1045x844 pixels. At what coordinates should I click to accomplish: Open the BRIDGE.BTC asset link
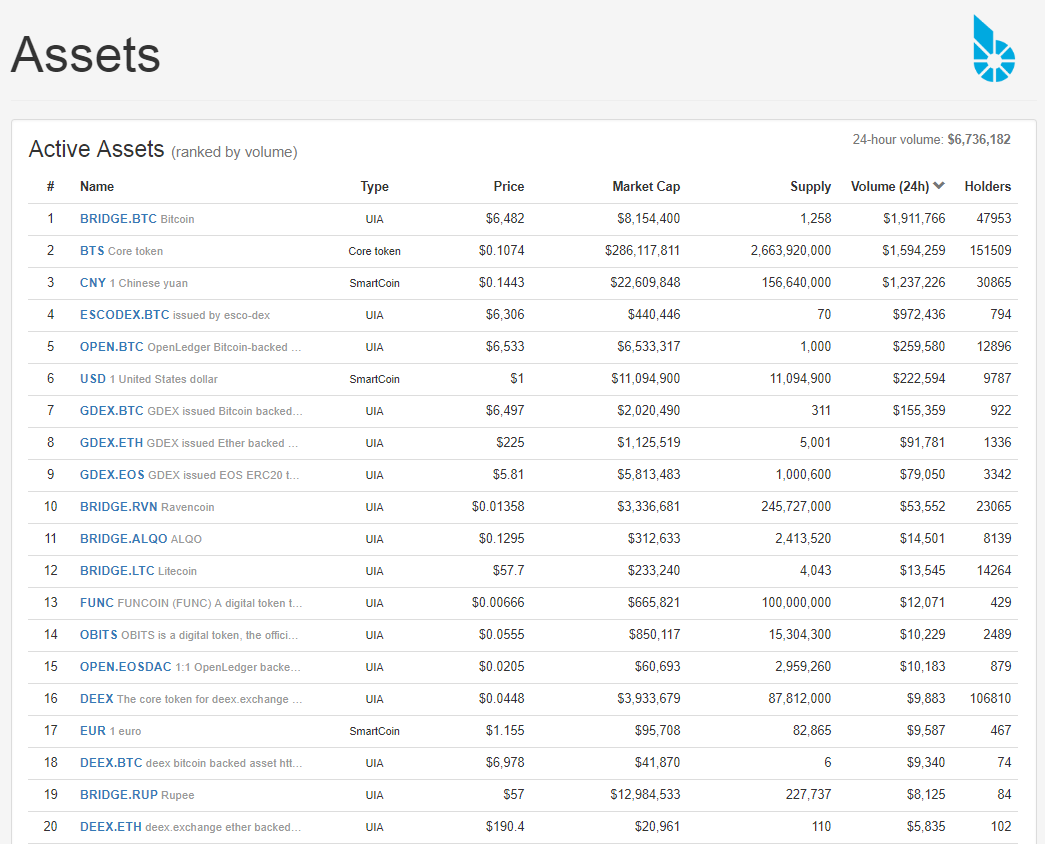coord(118,219)
